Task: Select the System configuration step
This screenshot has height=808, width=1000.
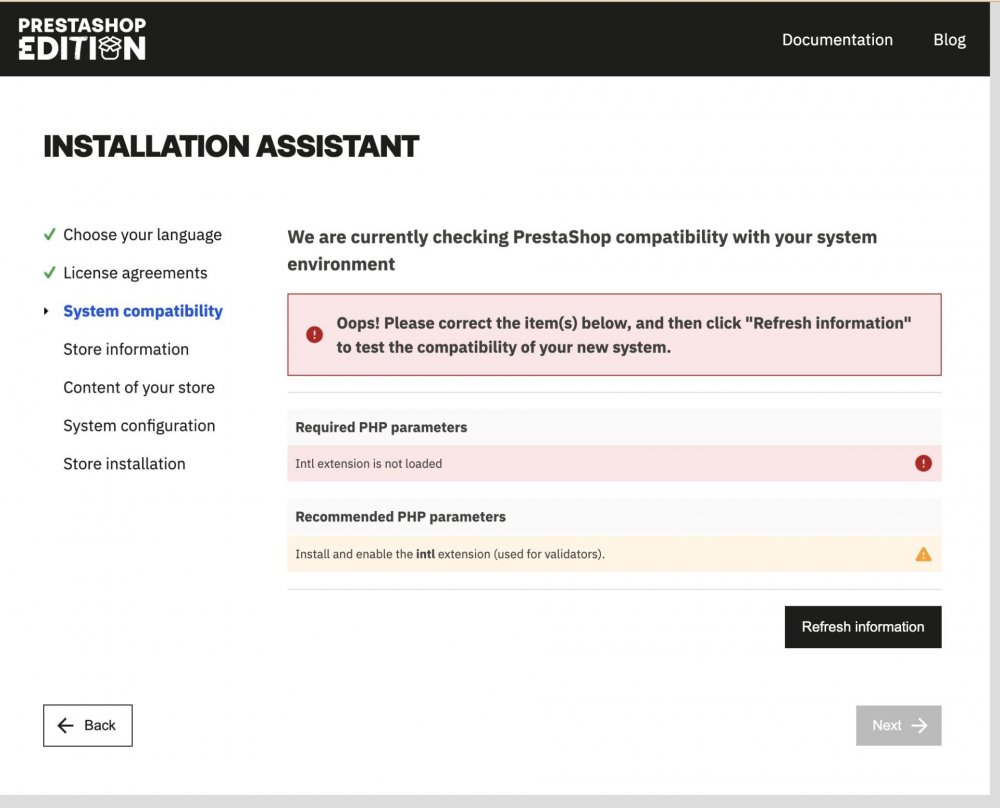Action: [x=139, y=426]
